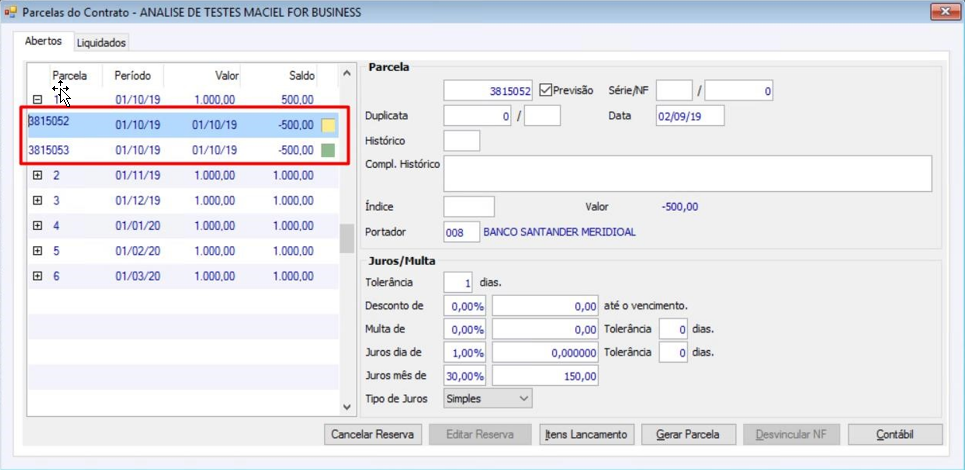Click the 01/01/20 period cell
The height and width of the screenshot is (470, 969).
point(138,226)
